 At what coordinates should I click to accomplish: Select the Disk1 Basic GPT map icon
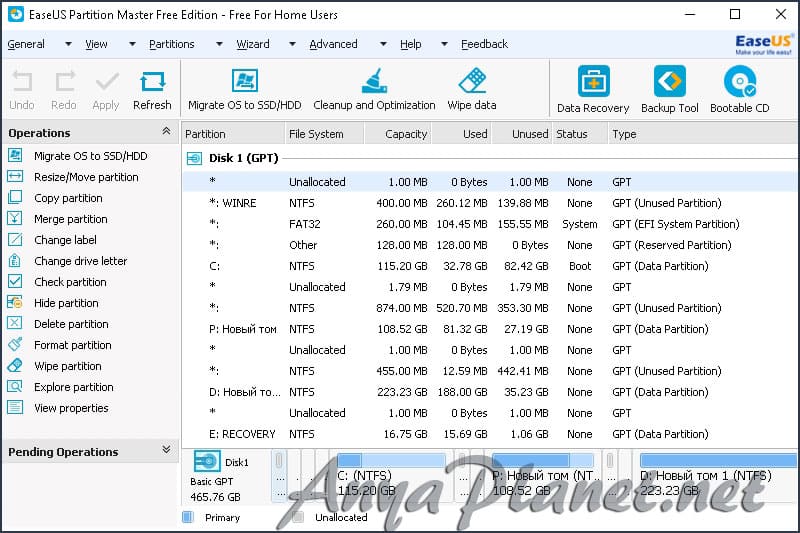pyautogui.click(x=207, y=462)
